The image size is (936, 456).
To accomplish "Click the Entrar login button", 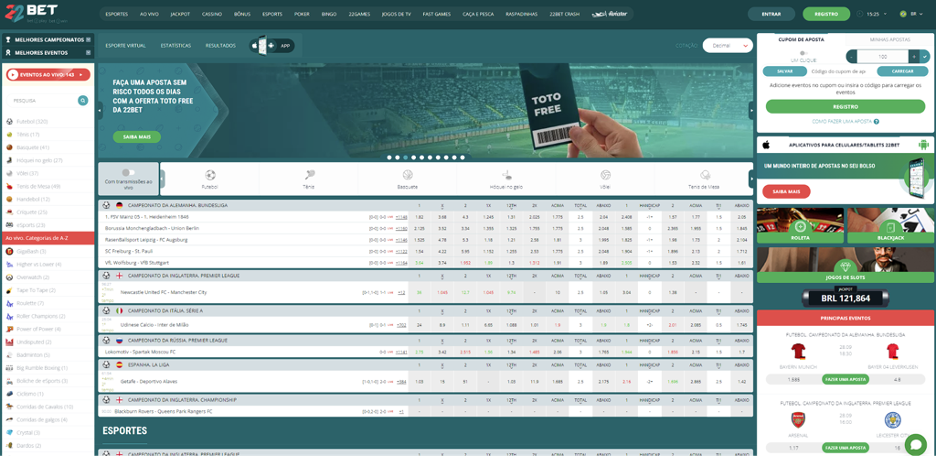I will pos(771,14).
